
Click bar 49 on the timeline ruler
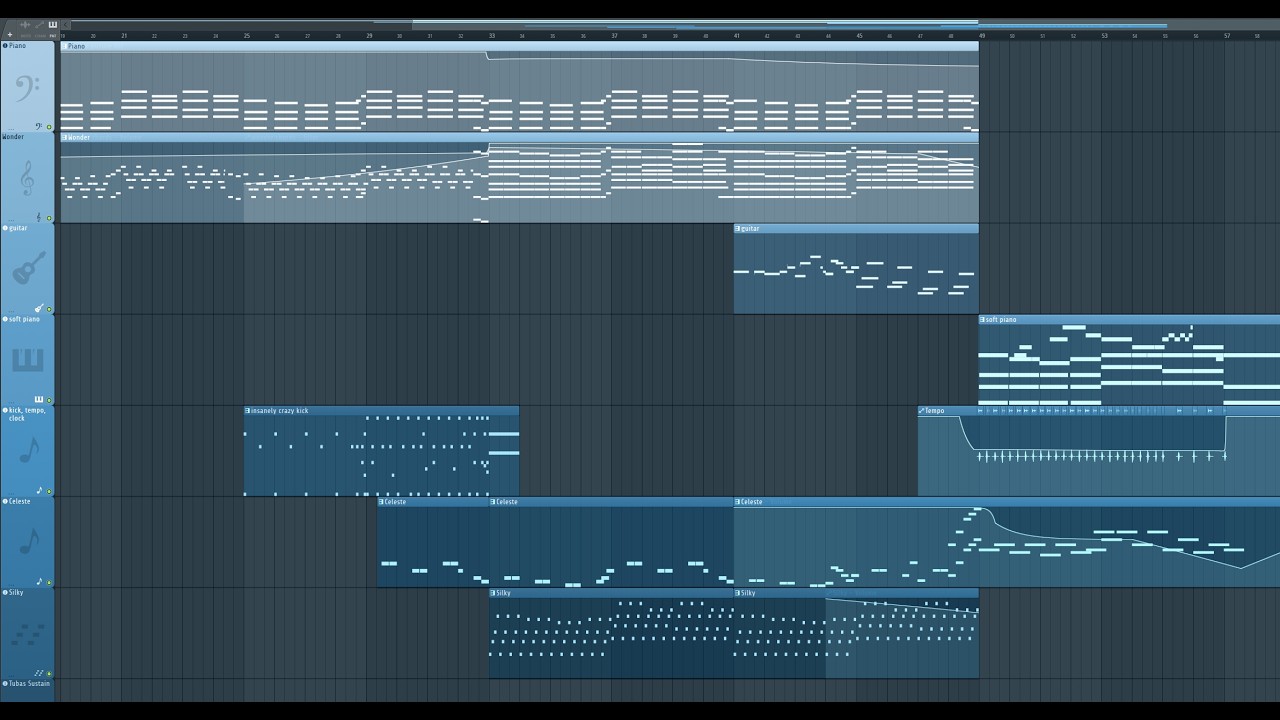982,35
